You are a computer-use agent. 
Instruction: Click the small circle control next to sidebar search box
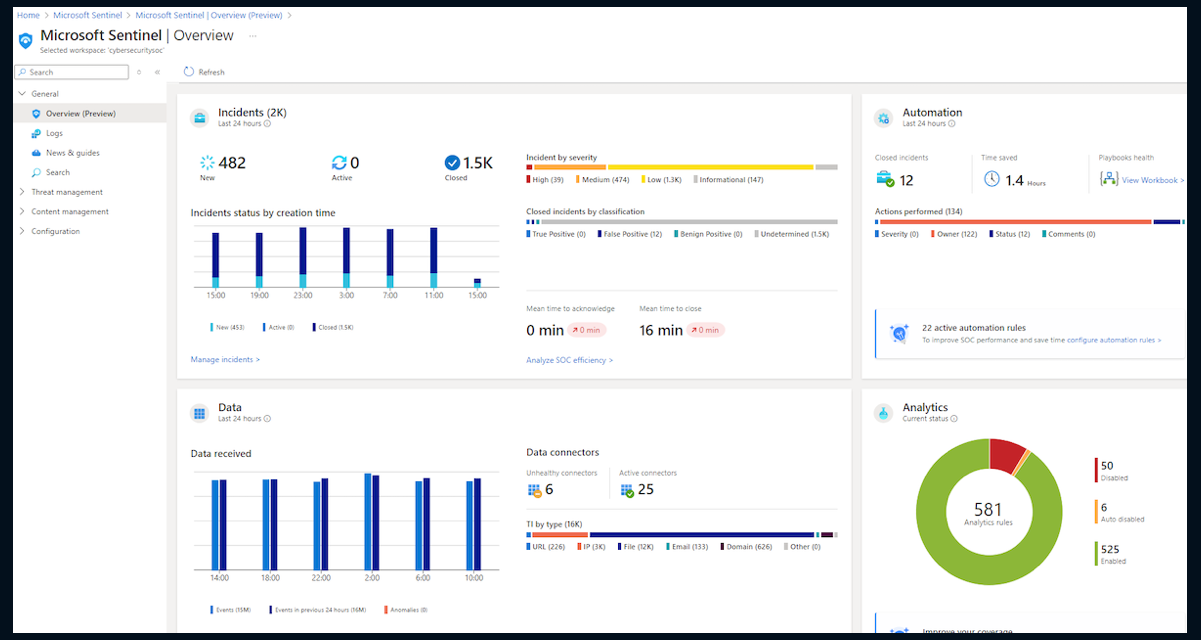(x=139, y=72)
